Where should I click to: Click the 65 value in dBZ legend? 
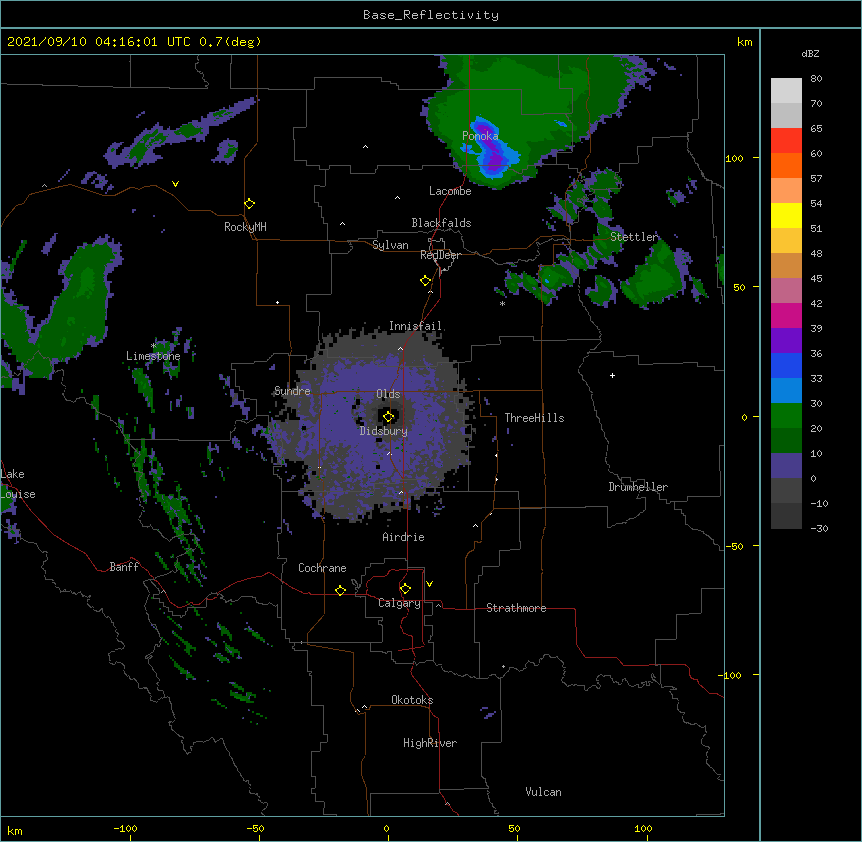tap(816, 128)
